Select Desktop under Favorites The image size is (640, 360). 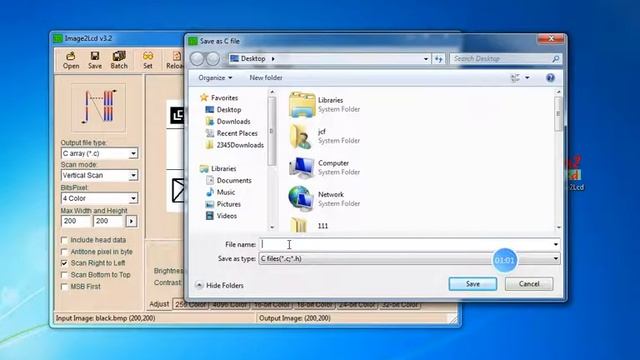point(229,110)
